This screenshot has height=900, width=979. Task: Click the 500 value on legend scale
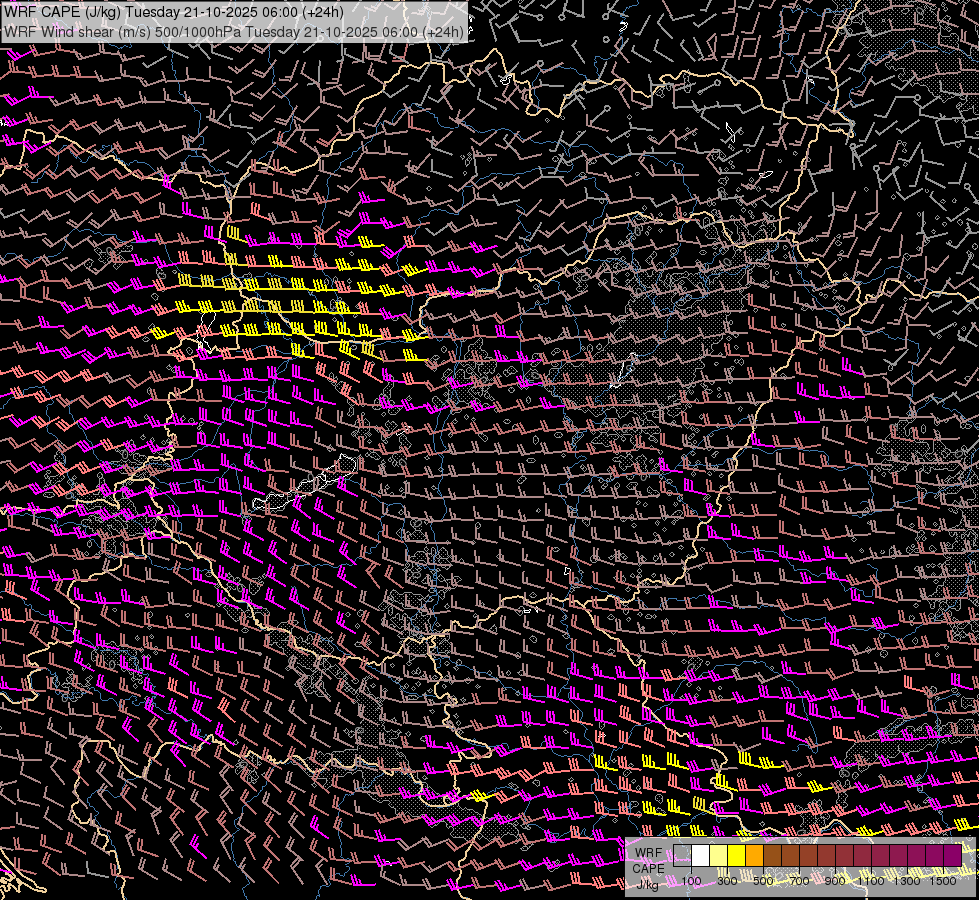coord(764,881)
